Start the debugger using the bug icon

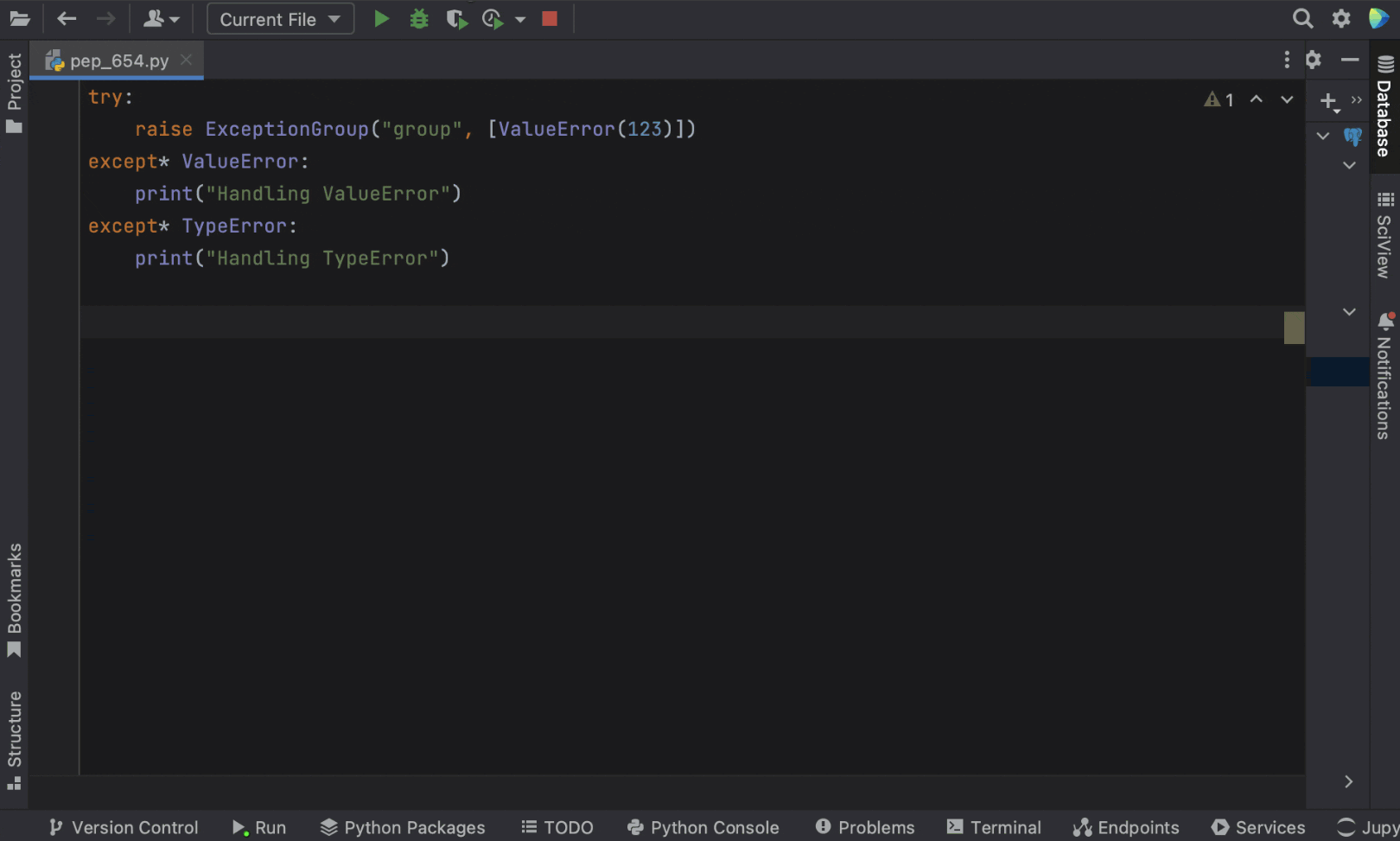419,18
